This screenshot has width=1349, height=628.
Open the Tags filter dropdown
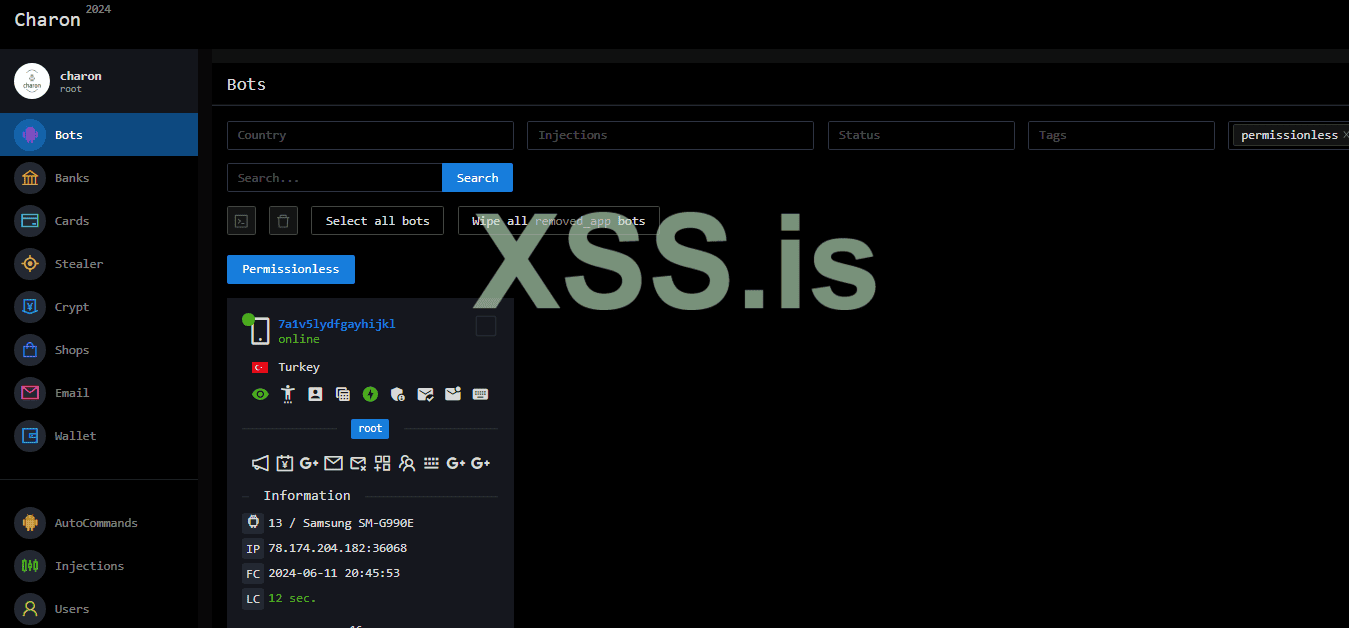tap(1121, 136)
